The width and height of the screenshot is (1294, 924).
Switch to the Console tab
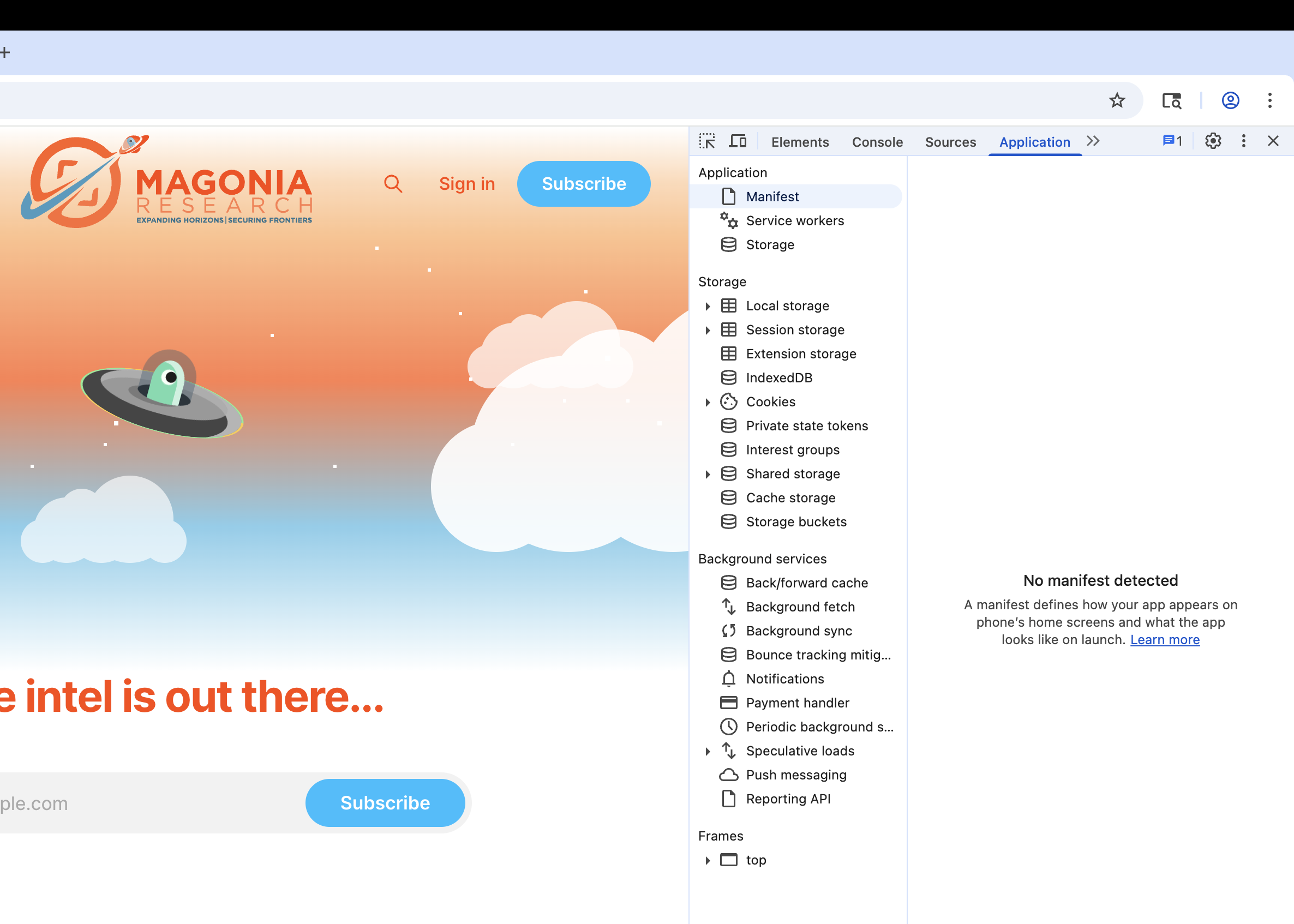coord(877,142)
